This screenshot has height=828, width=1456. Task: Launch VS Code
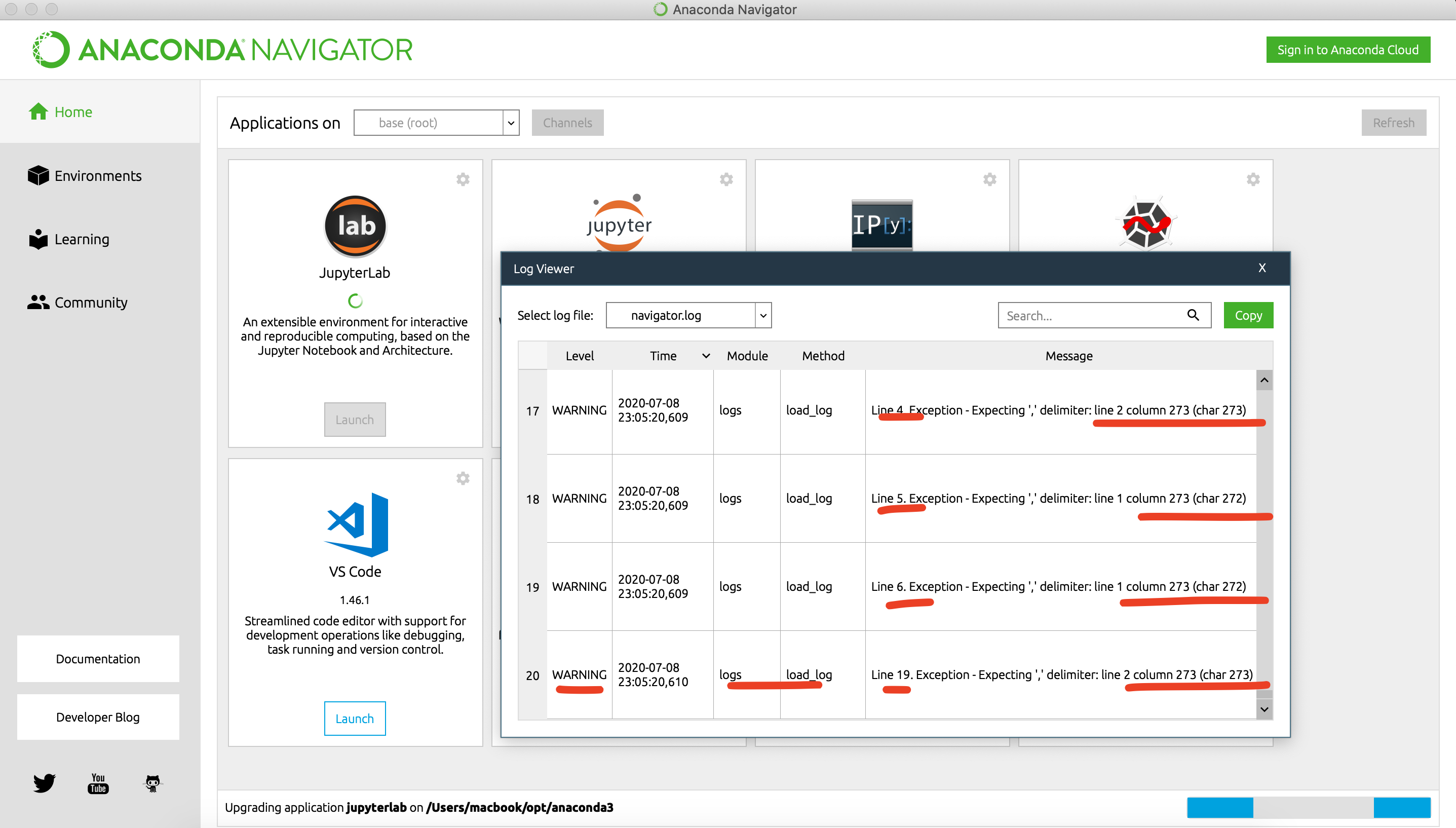click(x=355, y=718)
